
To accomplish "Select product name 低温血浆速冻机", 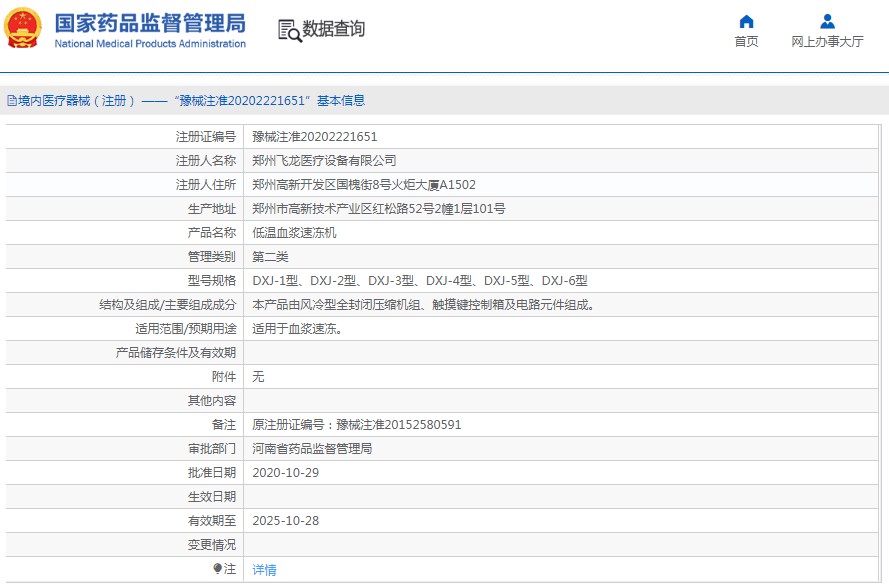I will [x=294, y=232].
